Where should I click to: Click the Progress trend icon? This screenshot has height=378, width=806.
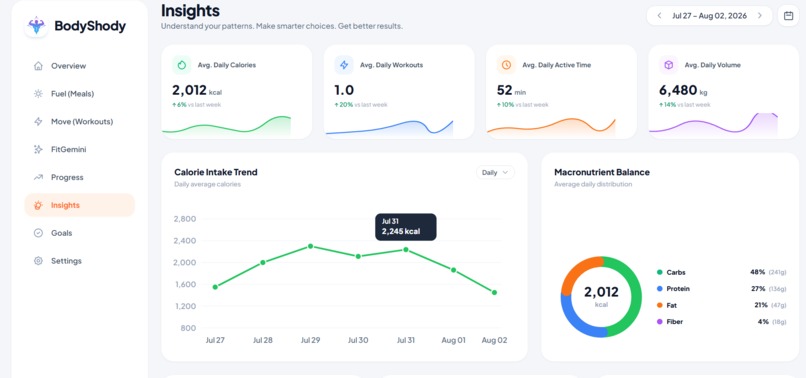(38, 177)
